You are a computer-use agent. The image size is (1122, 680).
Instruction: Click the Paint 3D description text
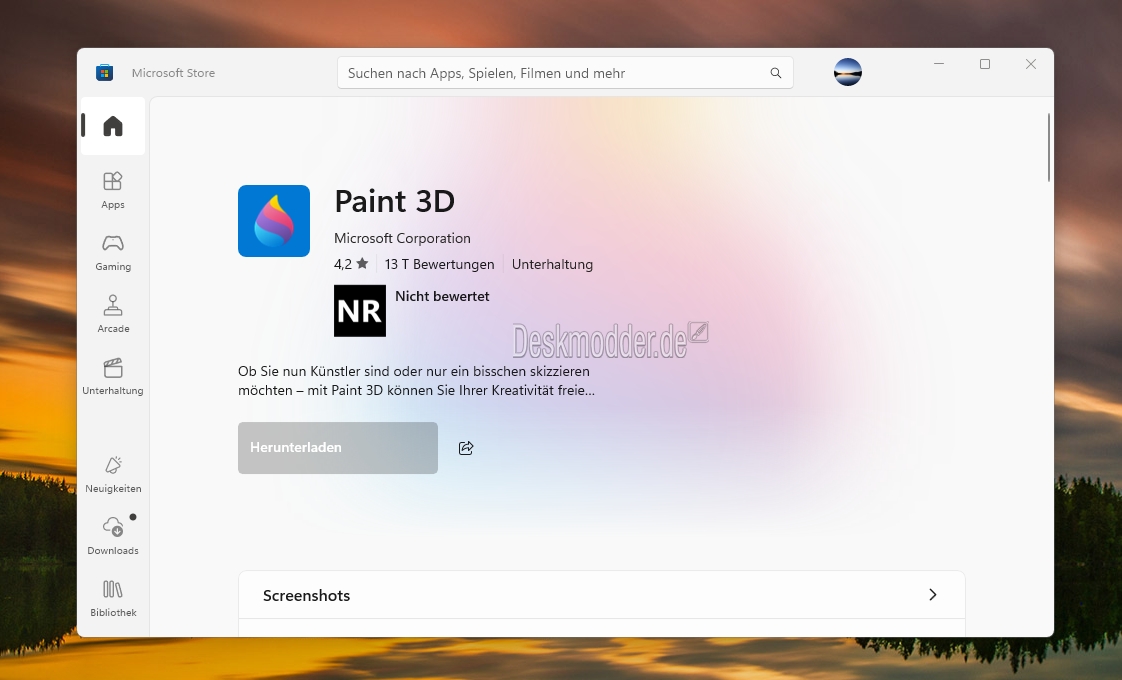(416, 381)
